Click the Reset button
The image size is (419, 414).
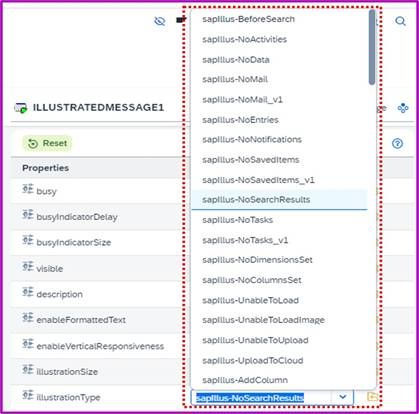pyautogui.click(x=47, y=144)
